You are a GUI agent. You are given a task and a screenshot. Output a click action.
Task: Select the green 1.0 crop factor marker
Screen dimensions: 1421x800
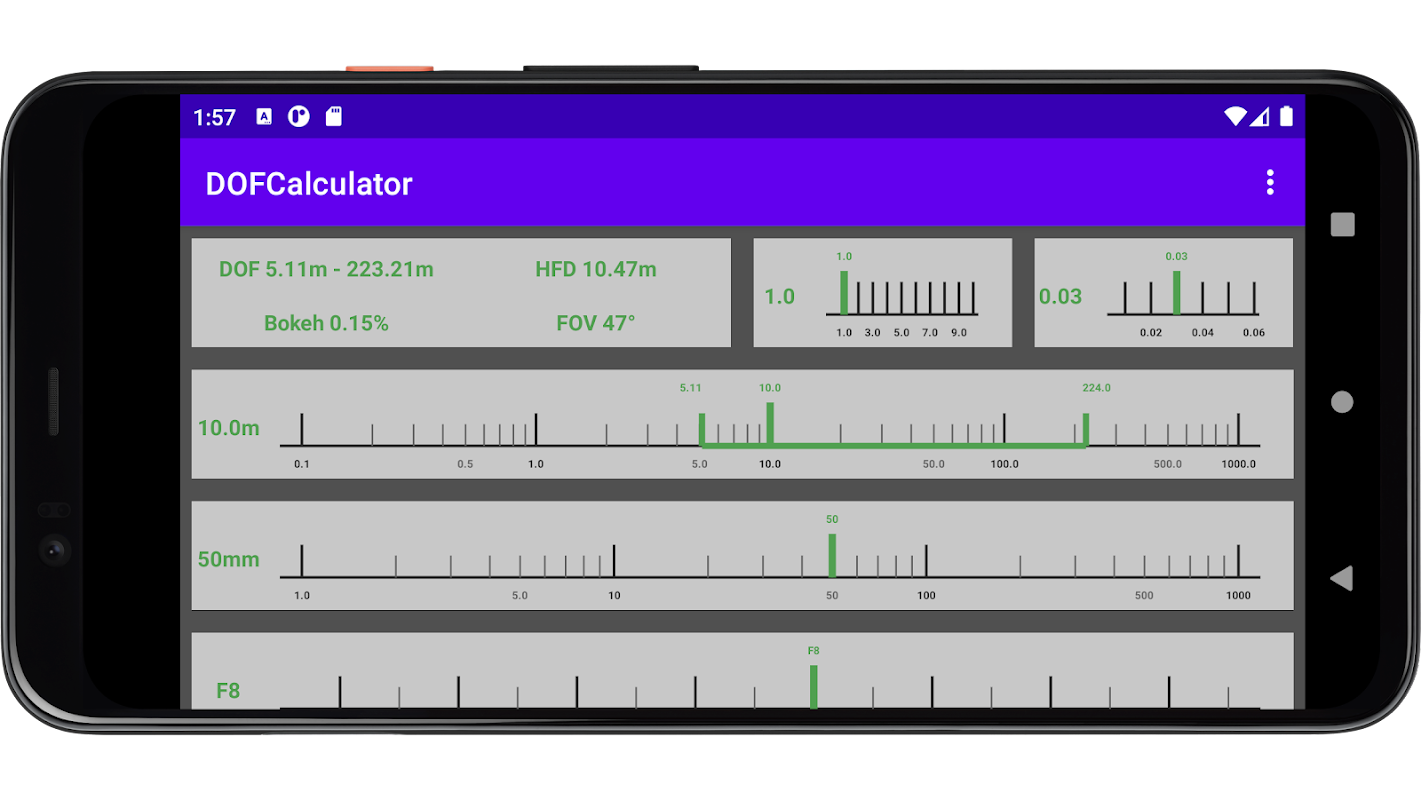(x=844, y=292)
